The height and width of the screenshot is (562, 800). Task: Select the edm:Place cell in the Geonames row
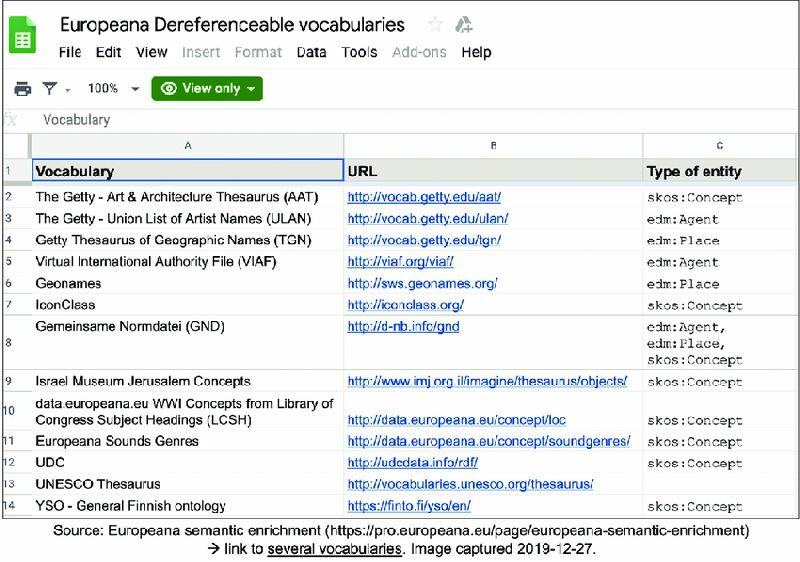(x=719, y=284)
